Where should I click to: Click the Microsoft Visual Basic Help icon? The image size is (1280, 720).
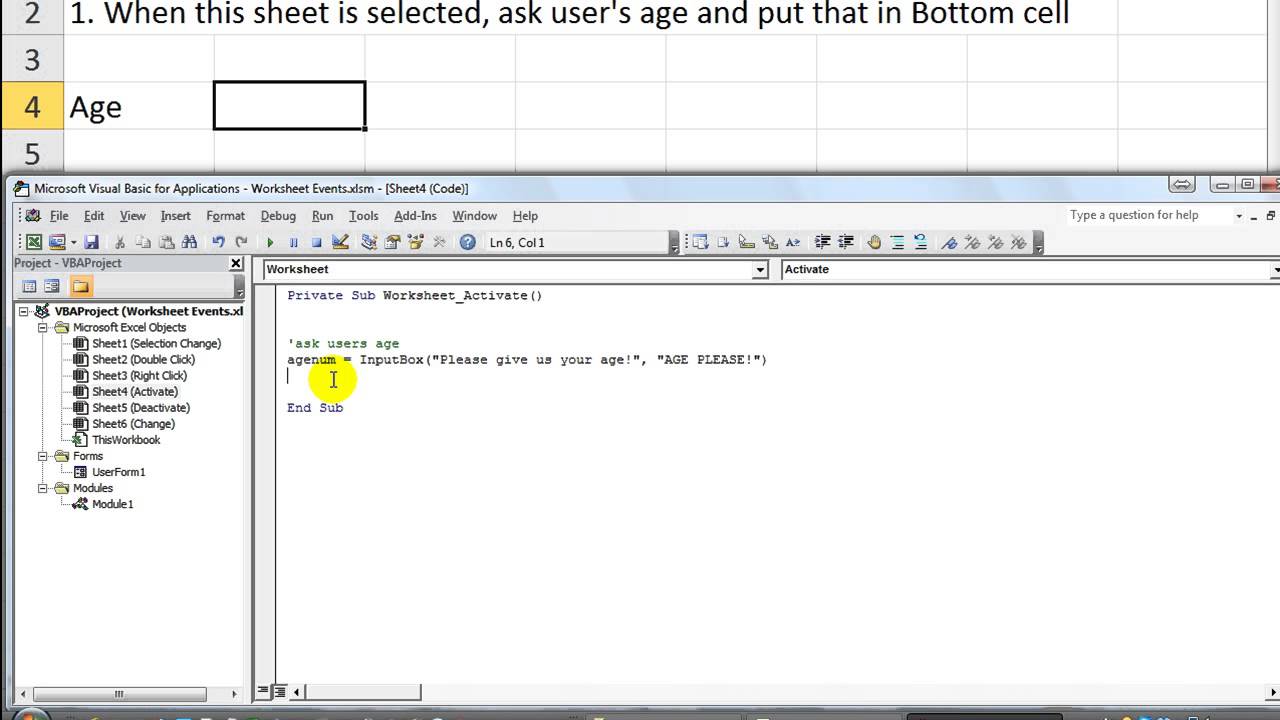click(467, 242)
